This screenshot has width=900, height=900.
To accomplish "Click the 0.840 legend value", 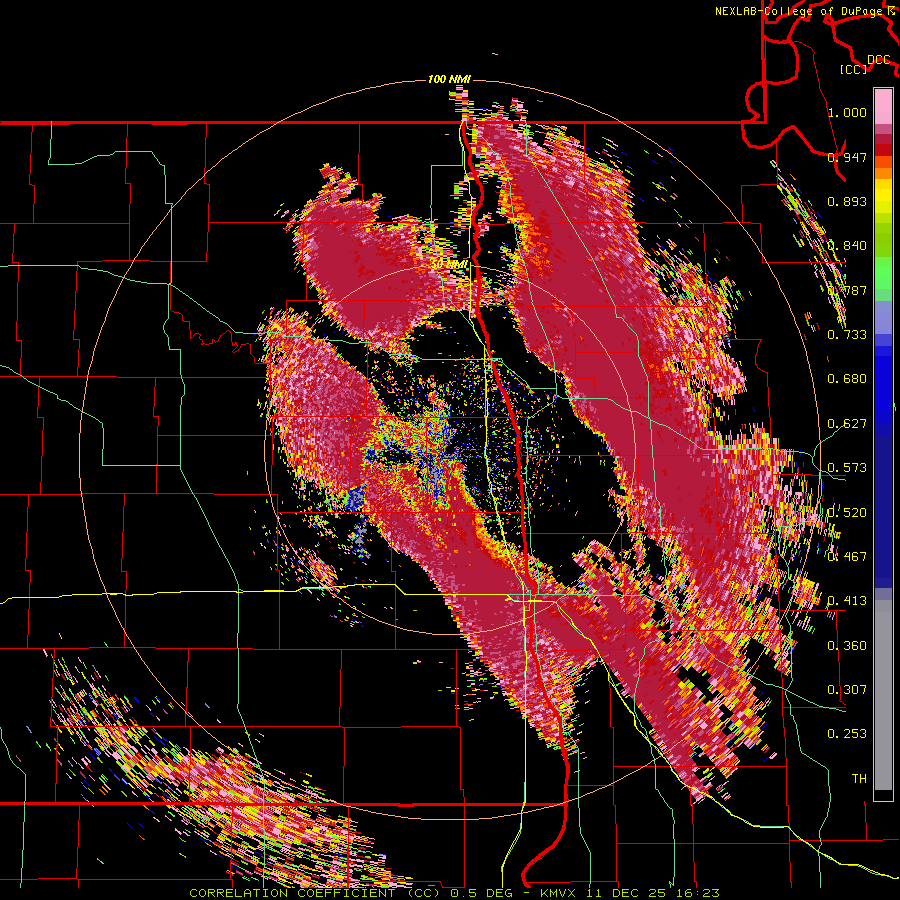I will (x=847, y=246).
